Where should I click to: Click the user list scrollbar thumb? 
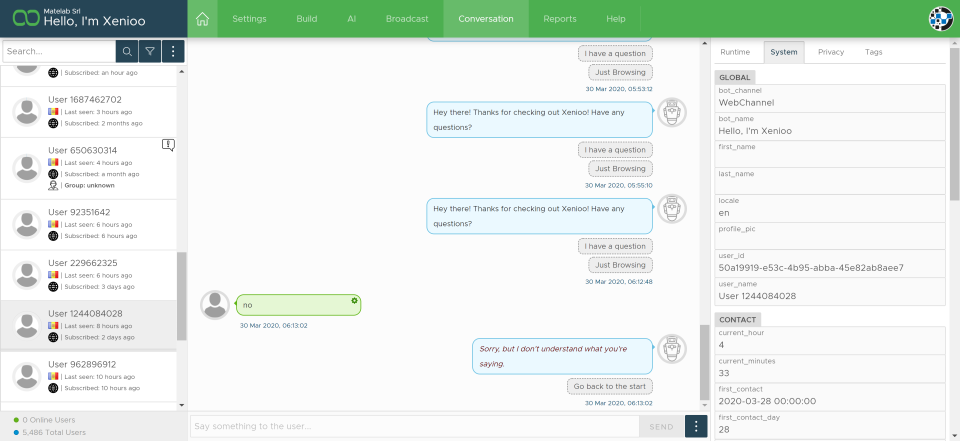tap(181, 296)
